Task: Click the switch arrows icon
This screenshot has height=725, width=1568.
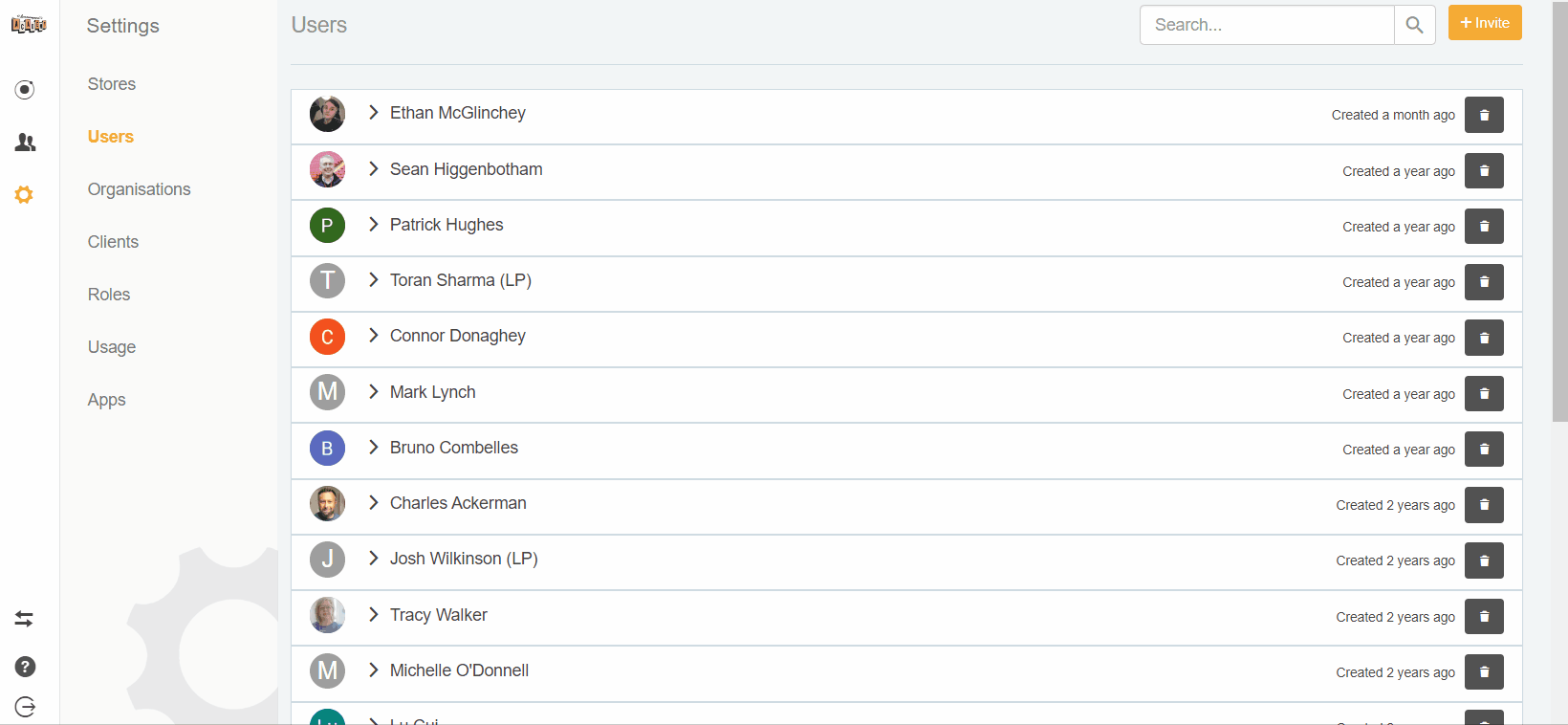Action: [25, 619]
